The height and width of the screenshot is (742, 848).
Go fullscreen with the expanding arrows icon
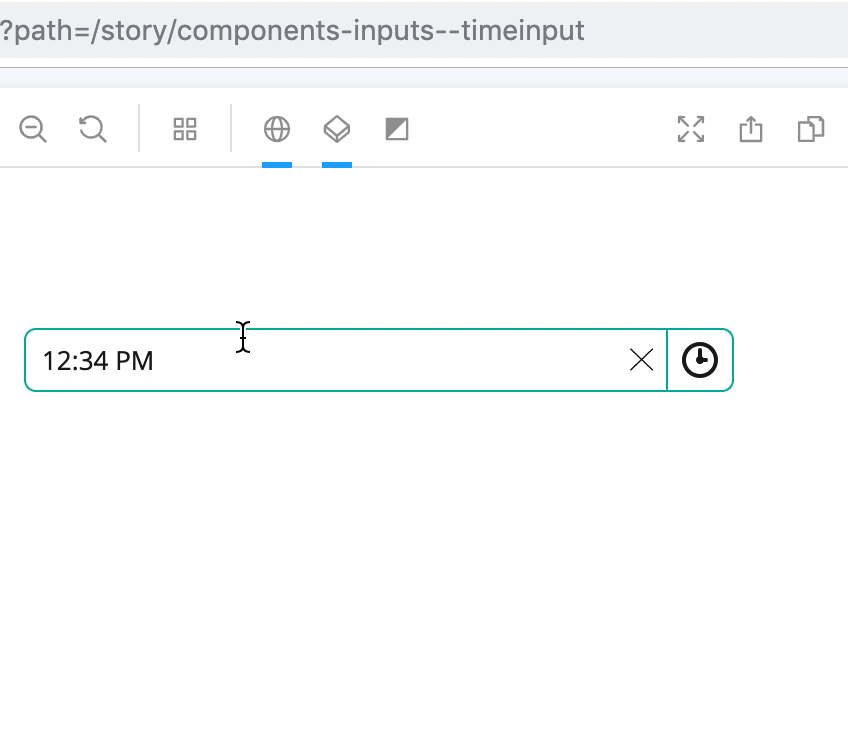[x=691, y=129]
